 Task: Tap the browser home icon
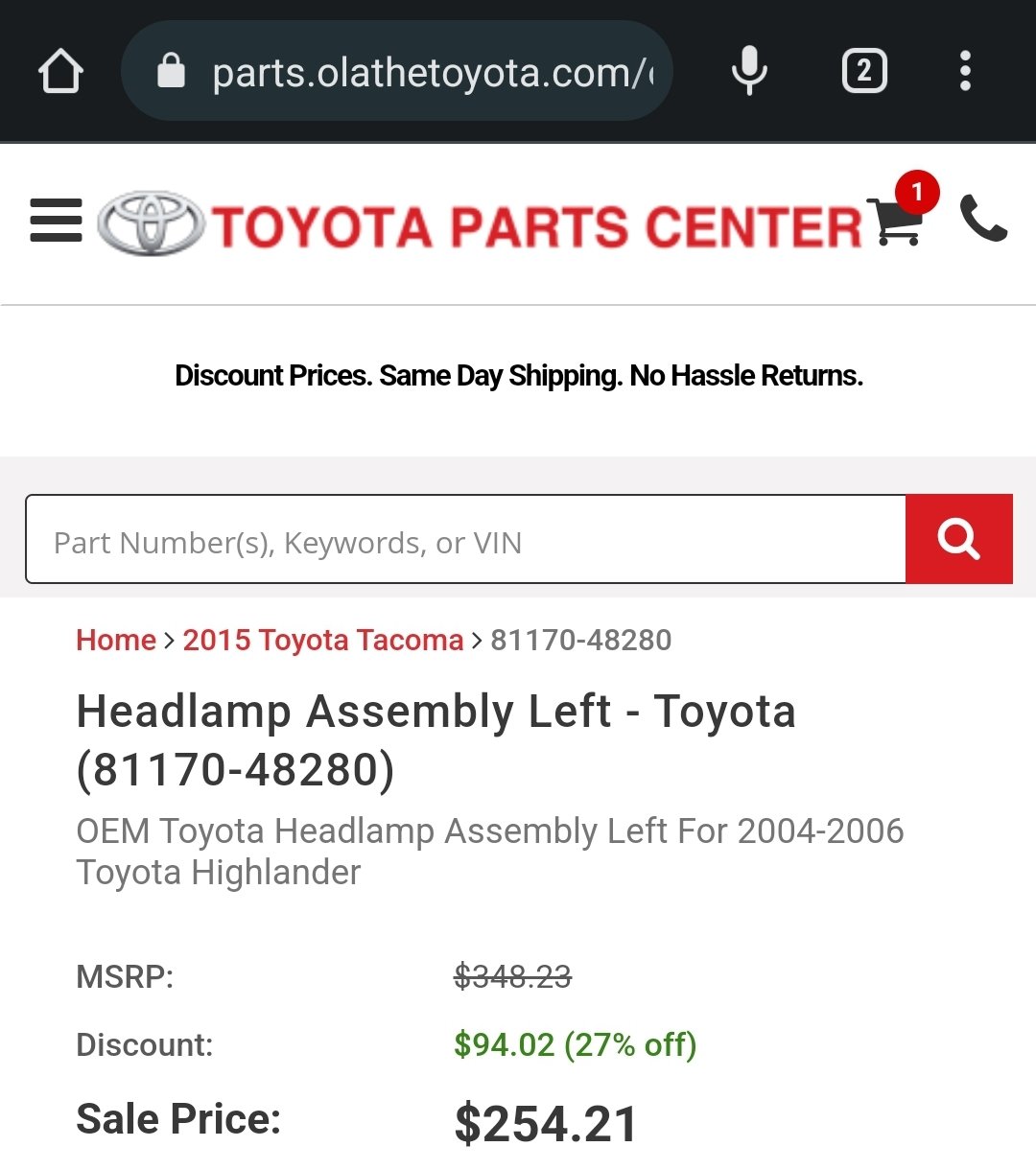(60, 71)
